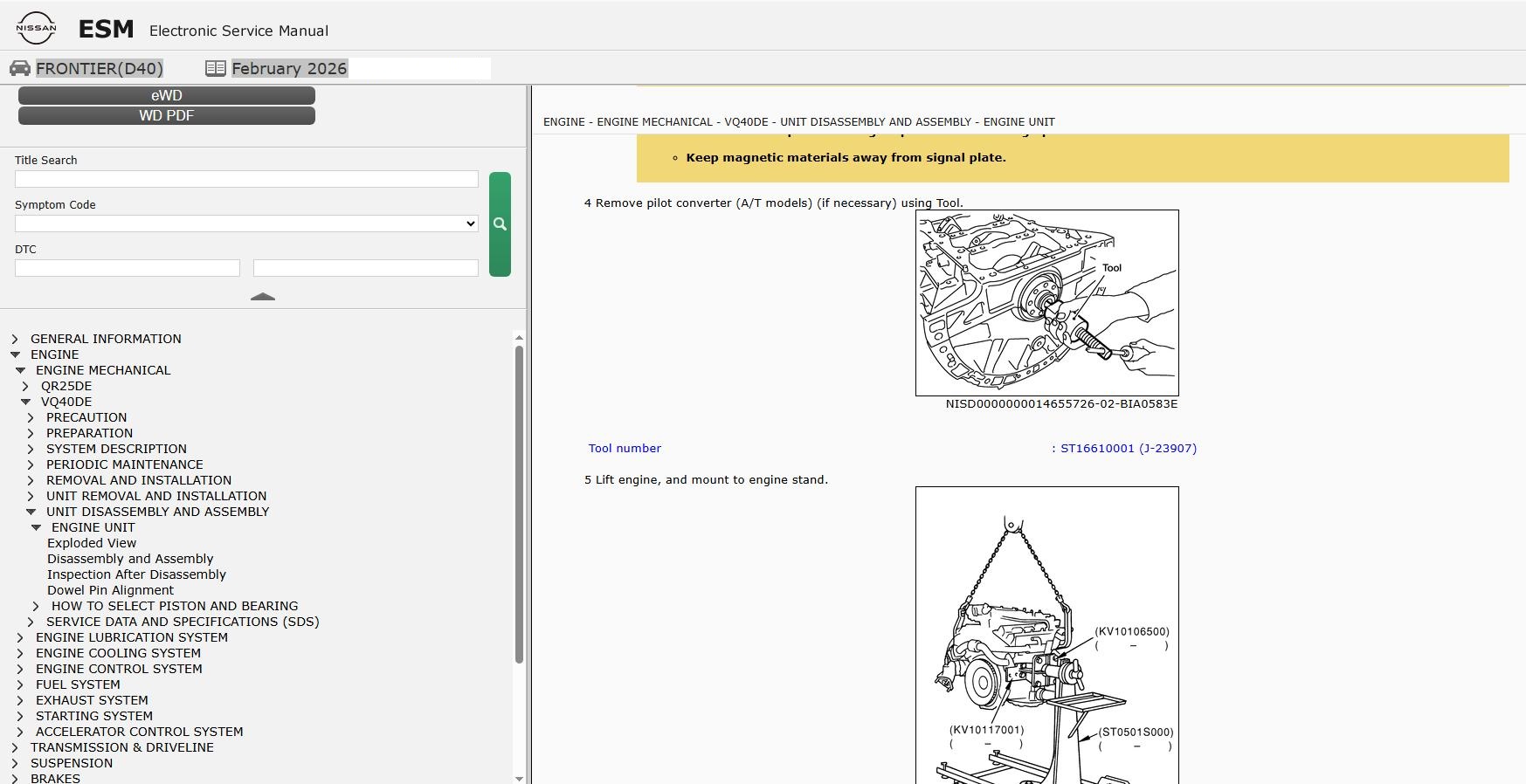Click the tree panel scrollbar thumb

(519, 505)
